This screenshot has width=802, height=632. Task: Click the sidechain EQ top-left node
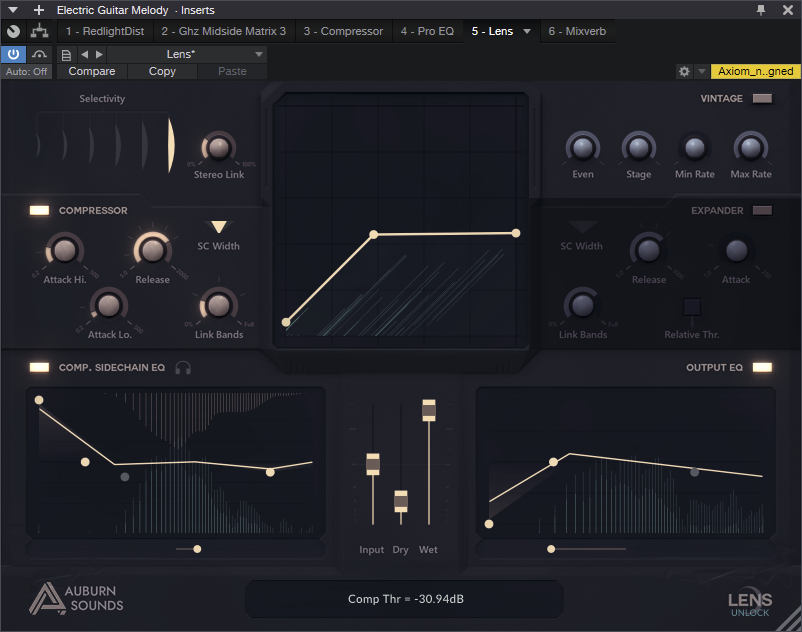pos(39,400)
